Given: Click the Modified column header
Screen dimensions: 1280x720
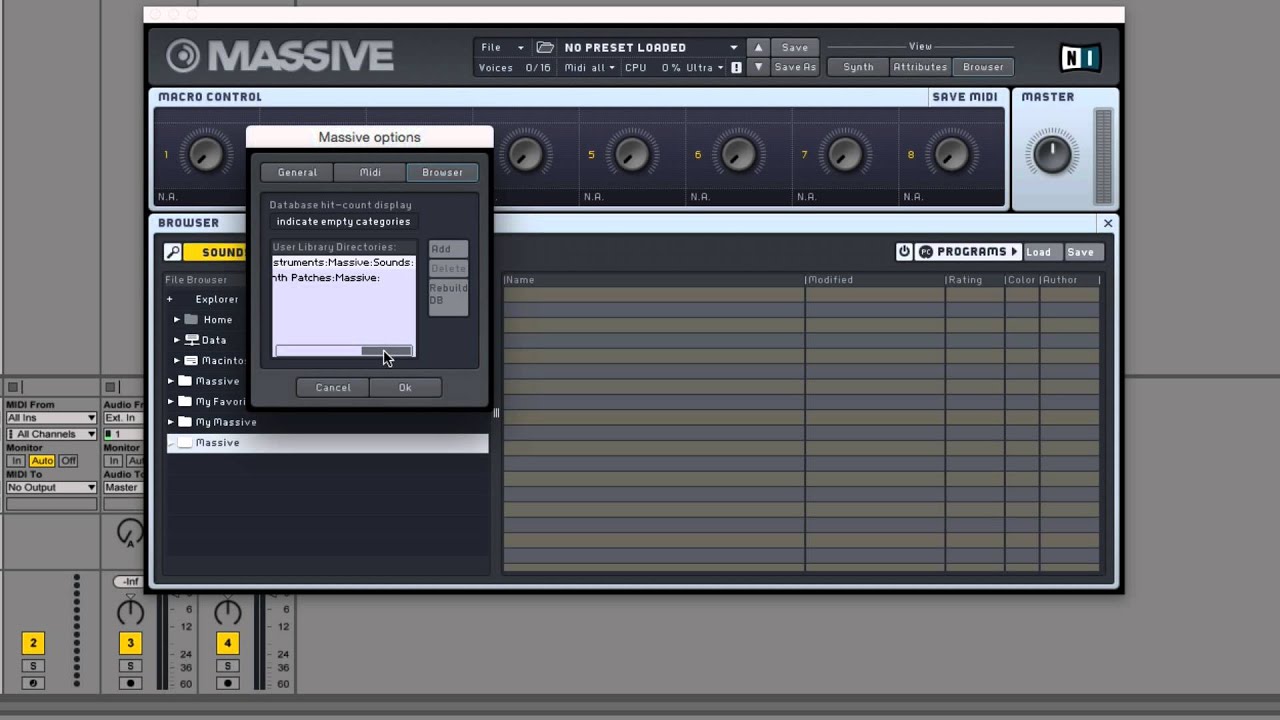Looking at the screenshot, I should click(875, 280).
